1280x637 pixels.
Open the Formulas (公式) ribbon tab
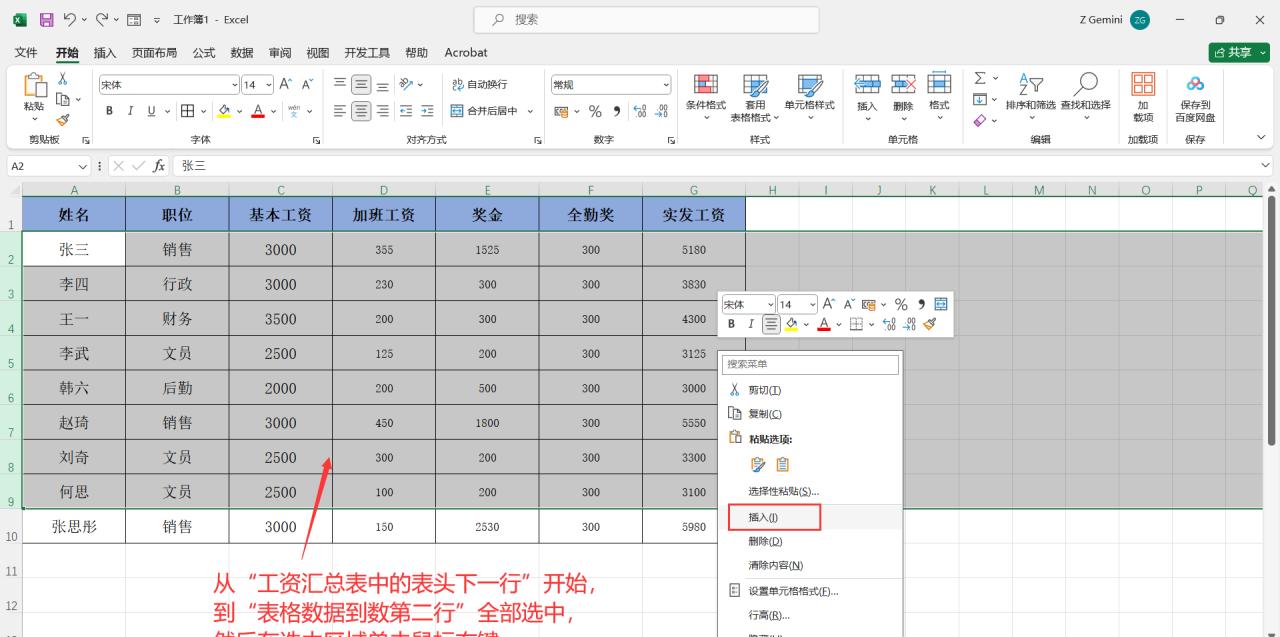[204, 52]
